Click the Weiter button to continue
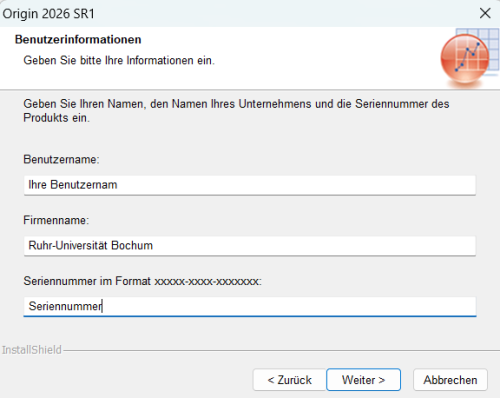Viewport: 500px width, 398px height. pos(363,380)
